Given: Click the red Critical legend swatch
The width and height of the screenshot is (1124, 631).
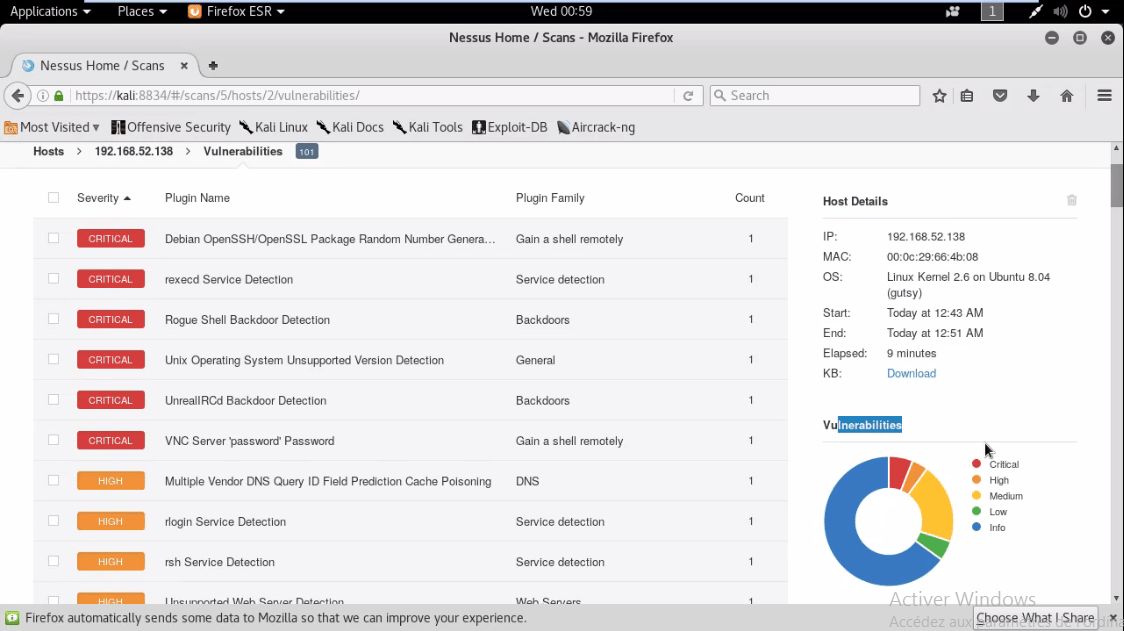Looking at the screenshot, I should 976,464.
